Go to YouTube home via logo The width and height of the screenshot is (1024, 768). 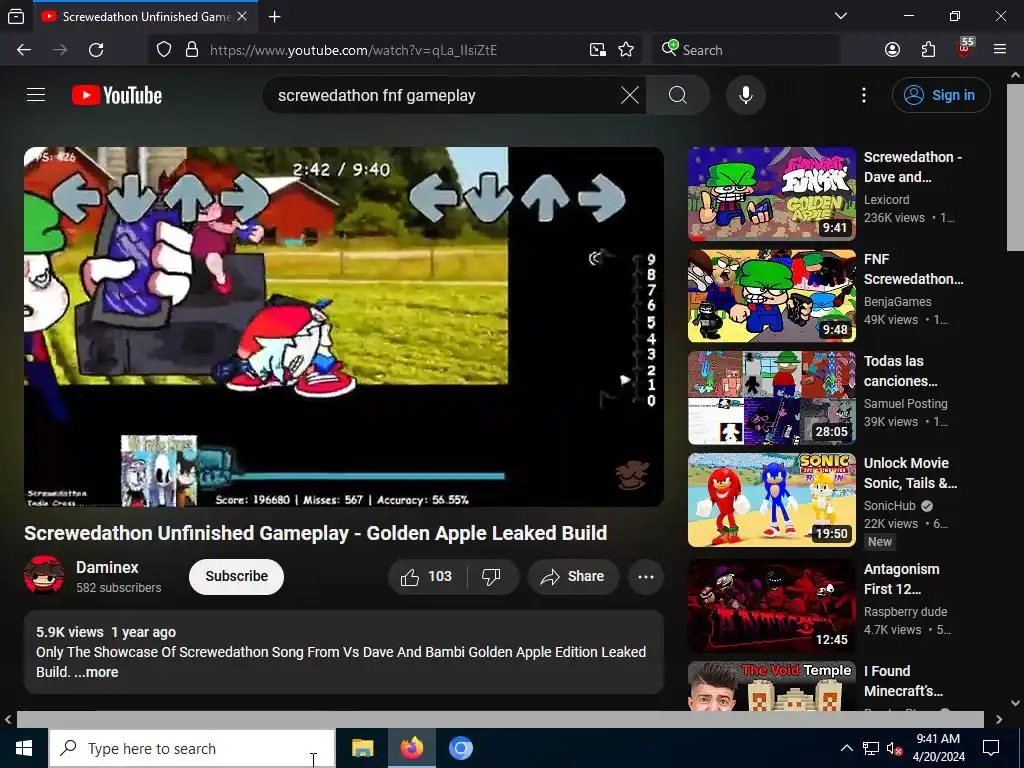[117, 95]
